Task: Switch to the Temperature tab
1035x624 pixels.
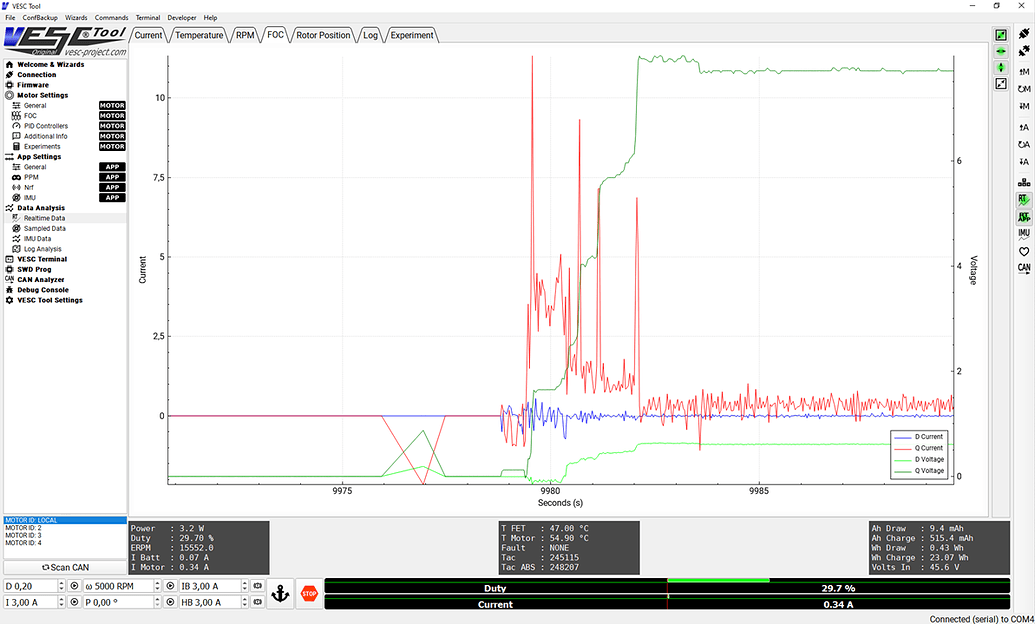Action: coord(199,35)
